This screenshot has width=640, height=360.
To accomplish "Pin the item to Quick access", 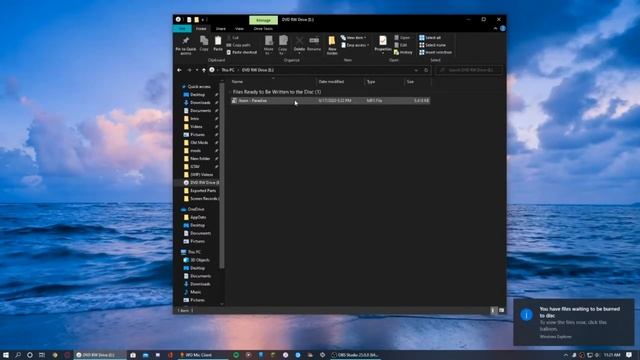I will pyautogui.click(x=186, y=45).
